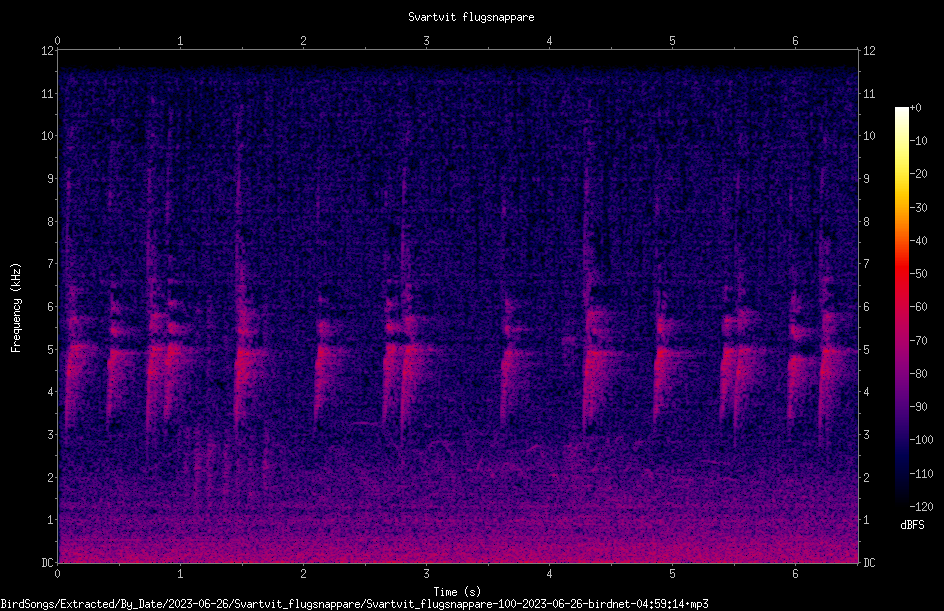Click the '-70' colorbar label

(x=918, y=341)
